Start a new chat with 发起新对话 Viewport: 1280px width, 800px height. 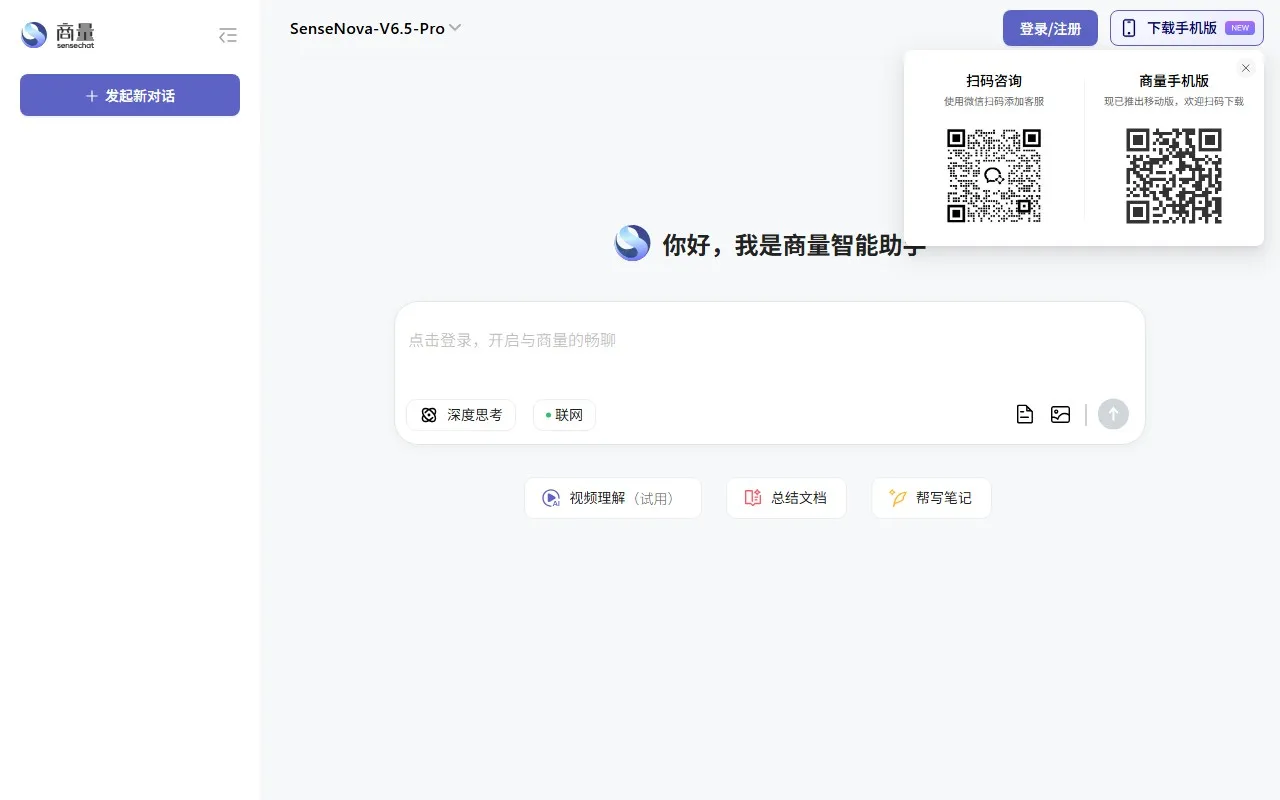click(129, 95)
